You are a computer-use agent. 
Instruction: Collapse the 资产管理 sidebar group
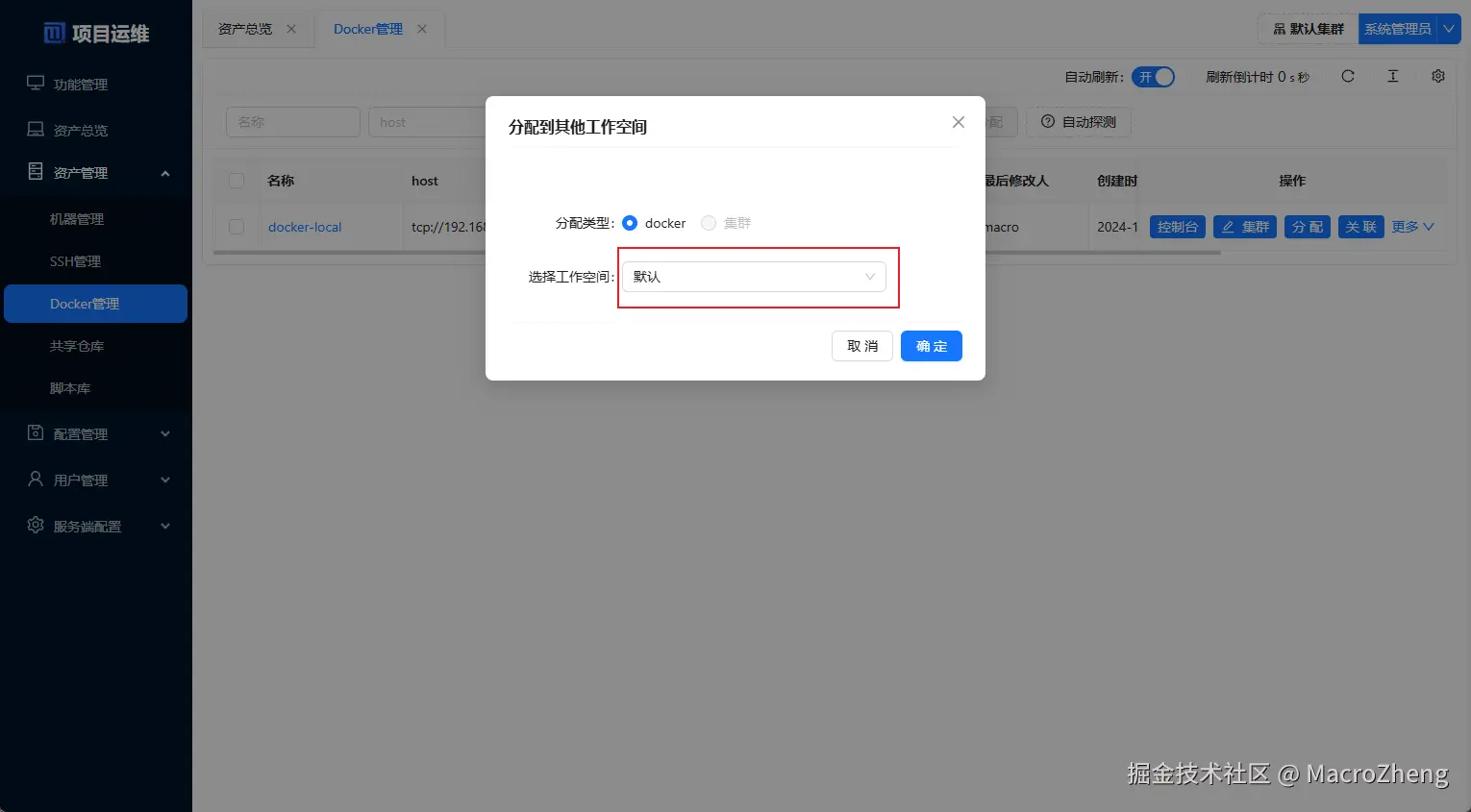click(x=96, y=173)
